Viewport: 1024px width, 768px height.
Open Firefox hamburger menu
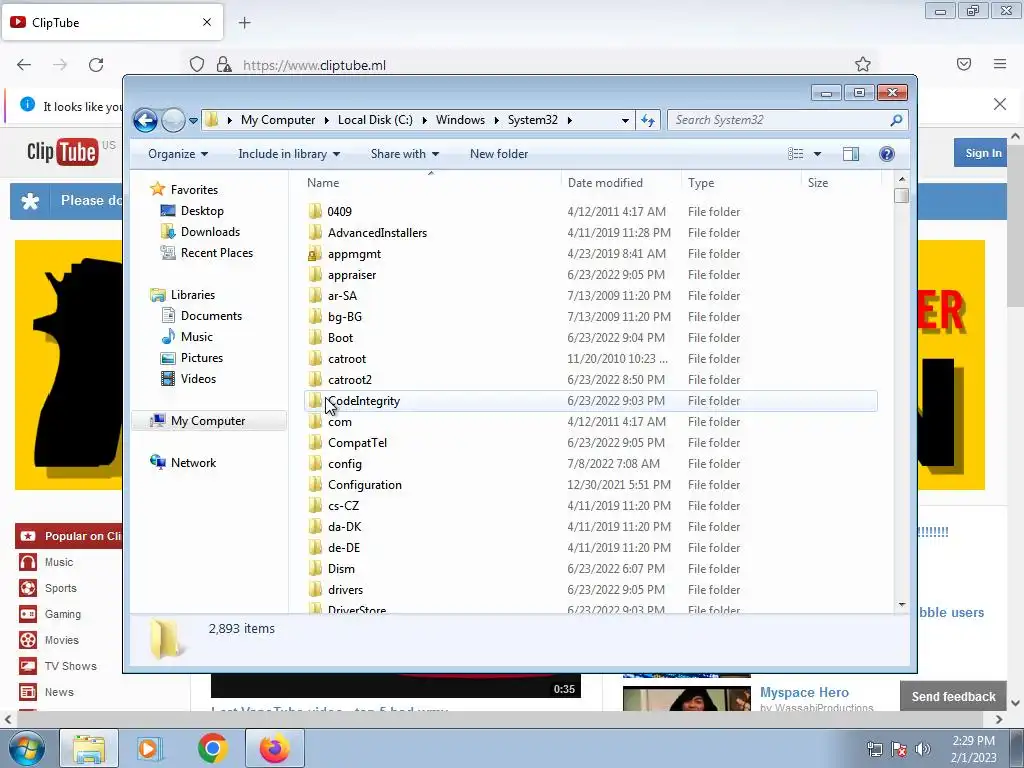(1000, 64)
